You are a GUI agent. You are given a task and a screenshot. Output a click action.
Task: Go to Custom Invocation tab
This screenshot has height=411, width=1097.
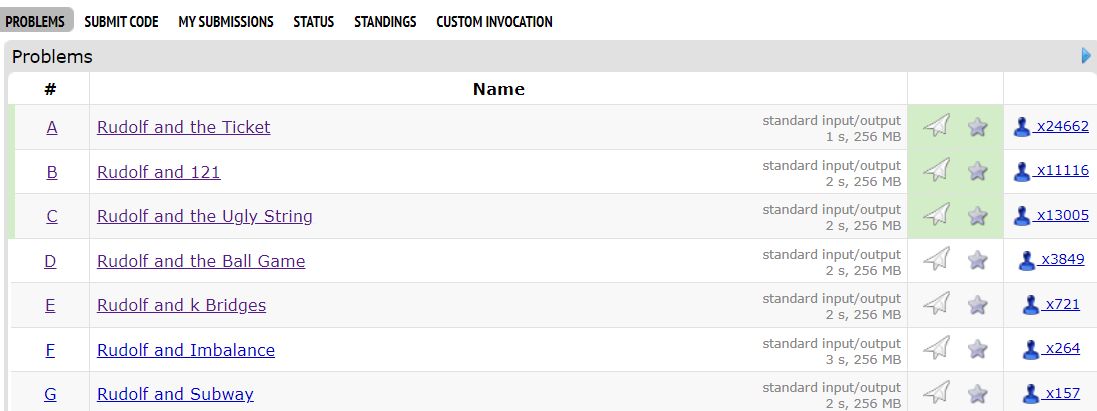click(x=494, y=22)
